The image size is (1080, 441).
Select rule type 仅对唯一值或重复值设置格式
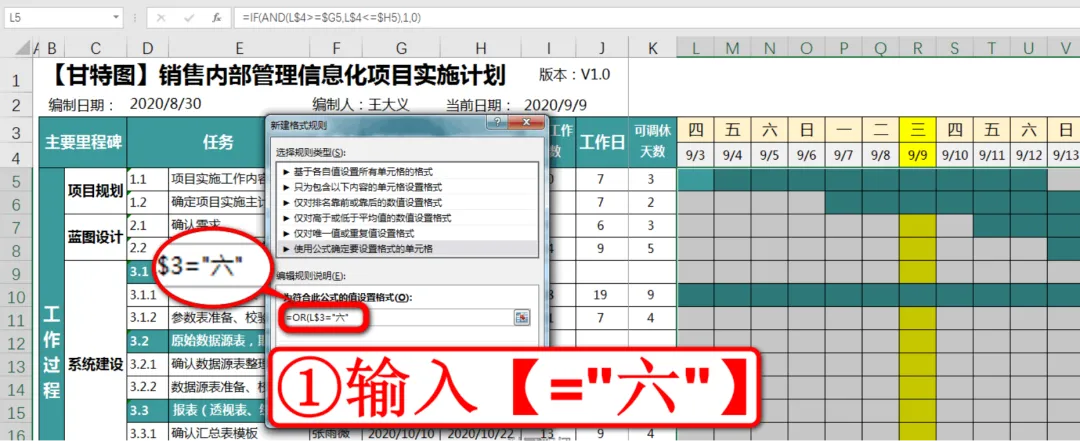pyautogui.click(x=406, y=232)
